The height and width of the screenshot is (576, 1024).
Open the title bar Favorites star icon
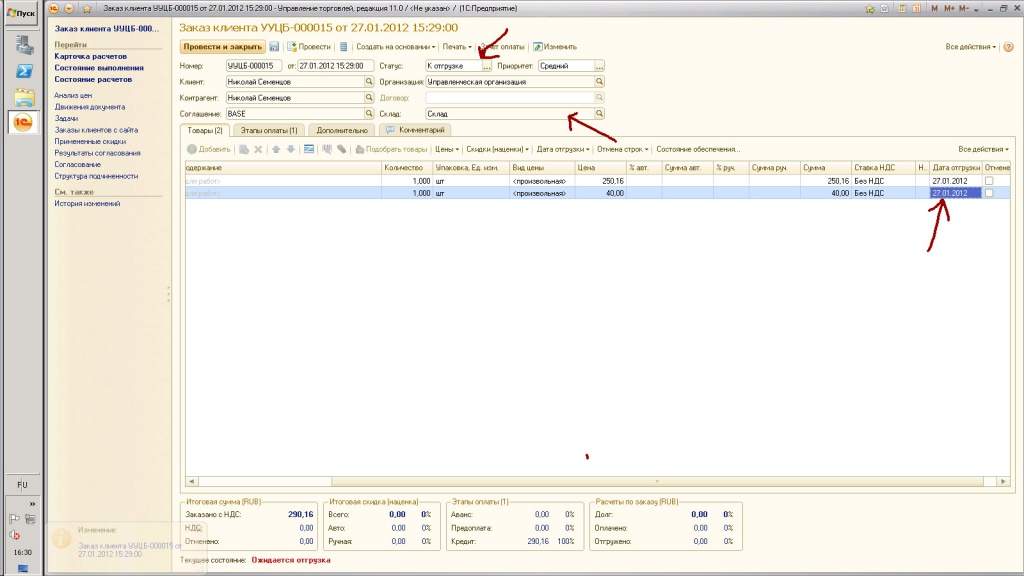[x=87, y=8]
